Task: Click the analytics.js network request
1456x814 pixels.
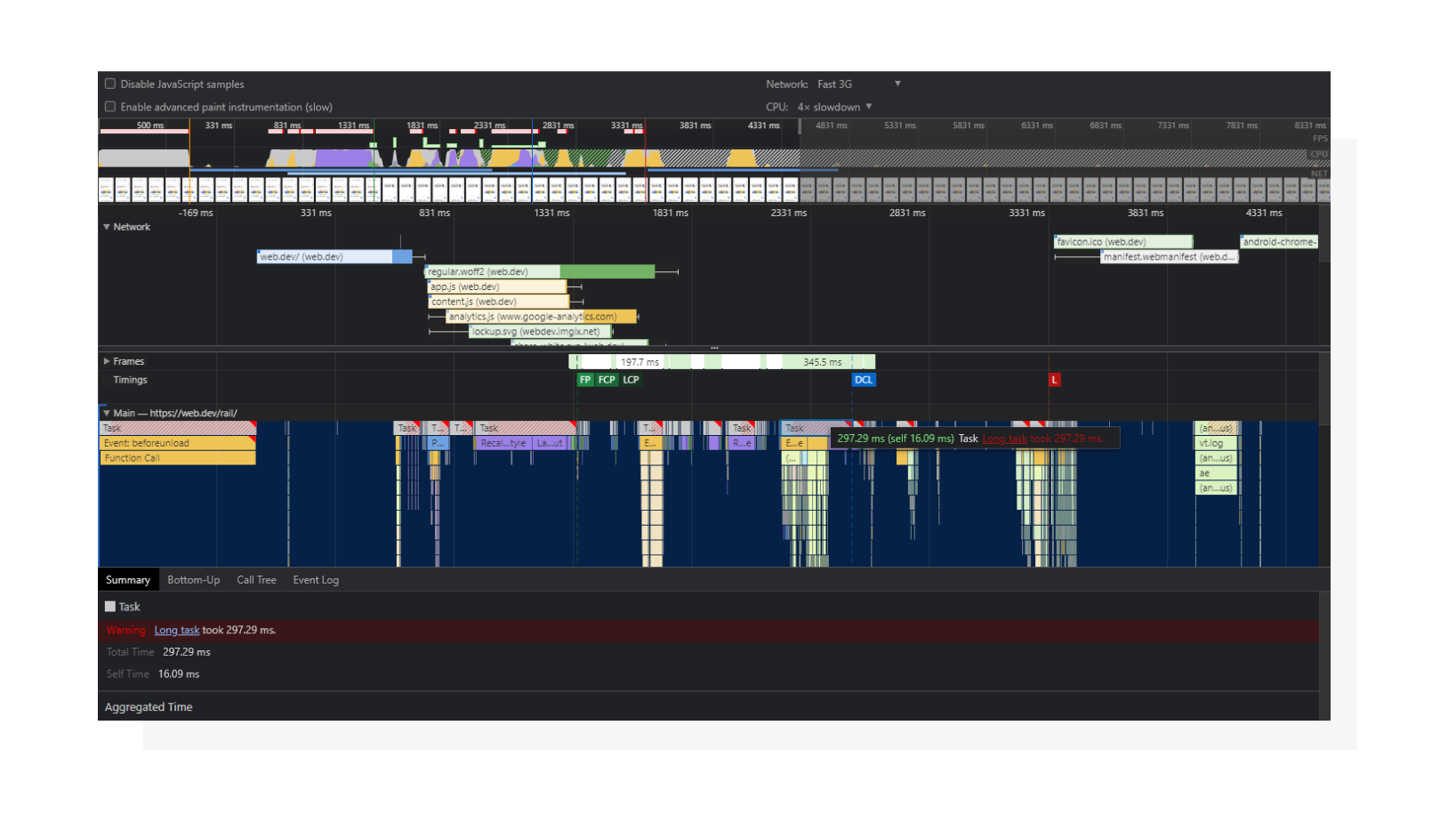Action: [534, 316]
